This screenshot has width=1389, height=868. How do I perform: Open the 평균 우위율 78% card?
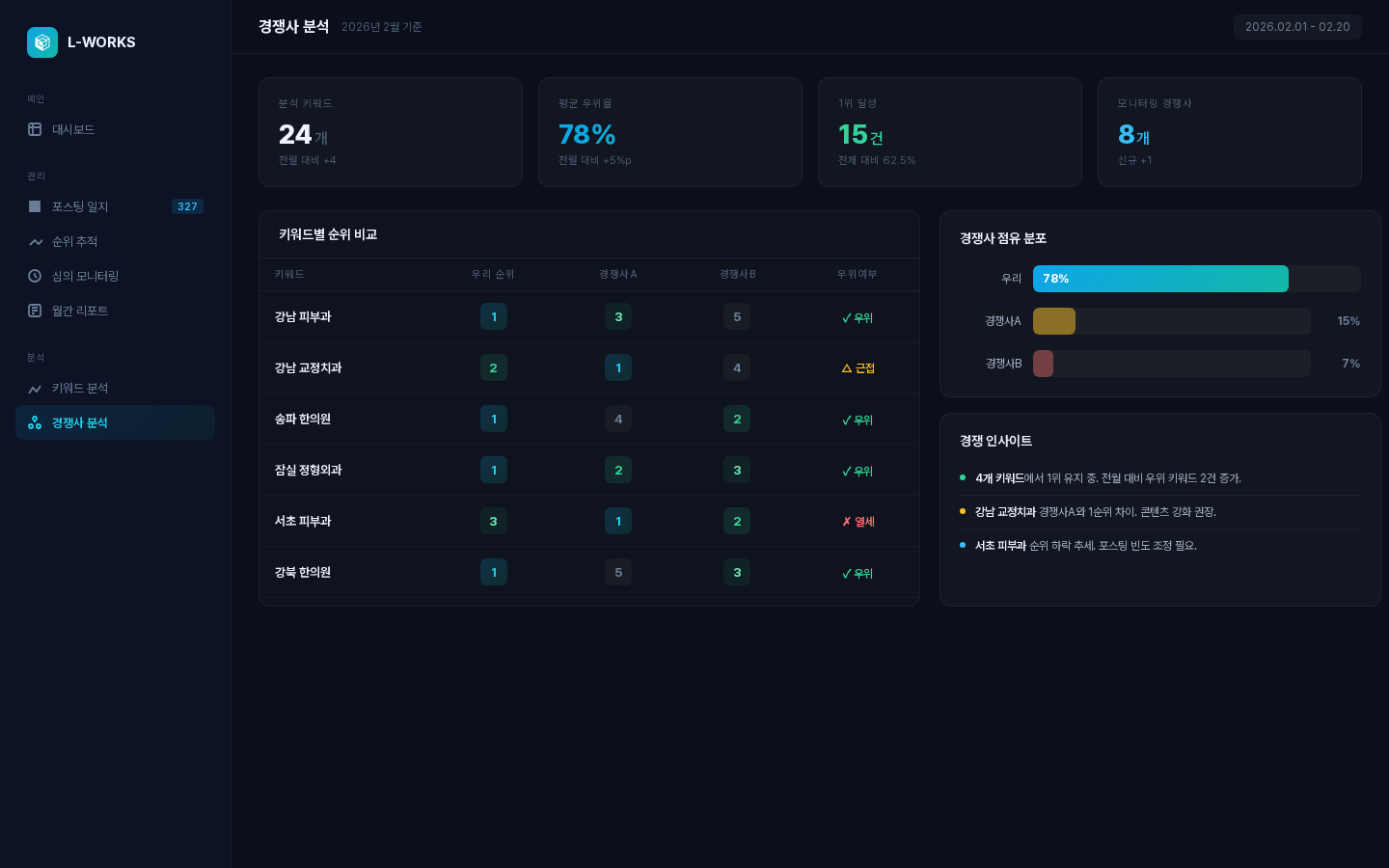[x=669, y=132]
